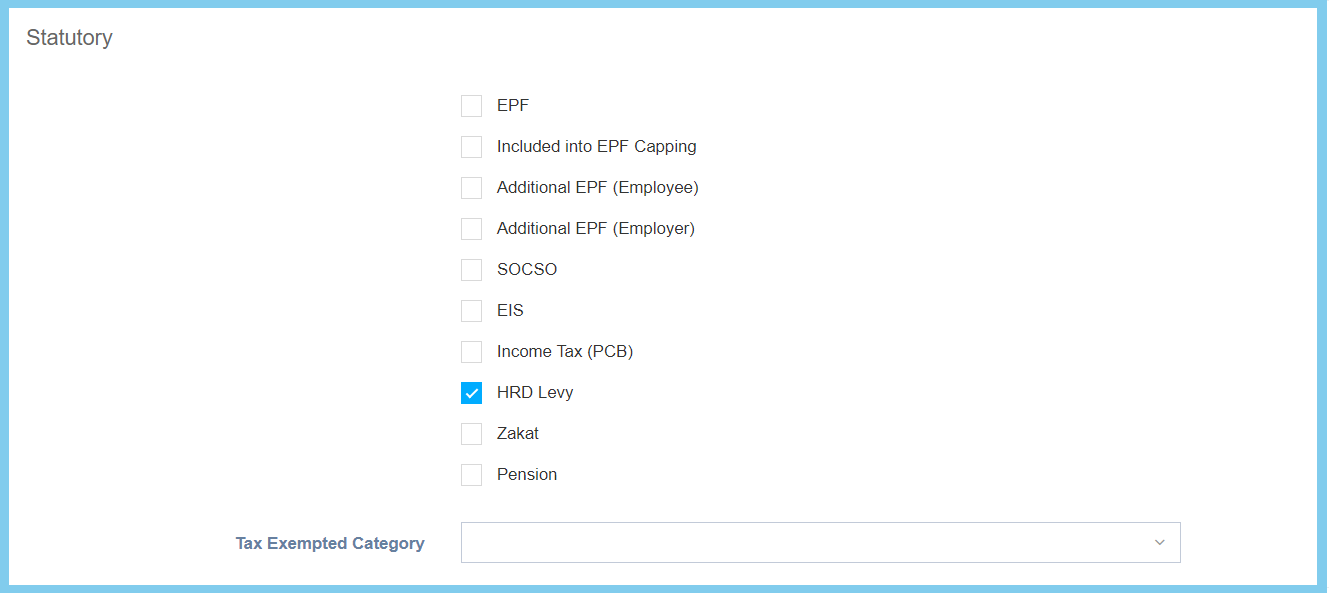Click the Included into EPF Capping label
Viewport: 1329px width, 593px height.
596,147
